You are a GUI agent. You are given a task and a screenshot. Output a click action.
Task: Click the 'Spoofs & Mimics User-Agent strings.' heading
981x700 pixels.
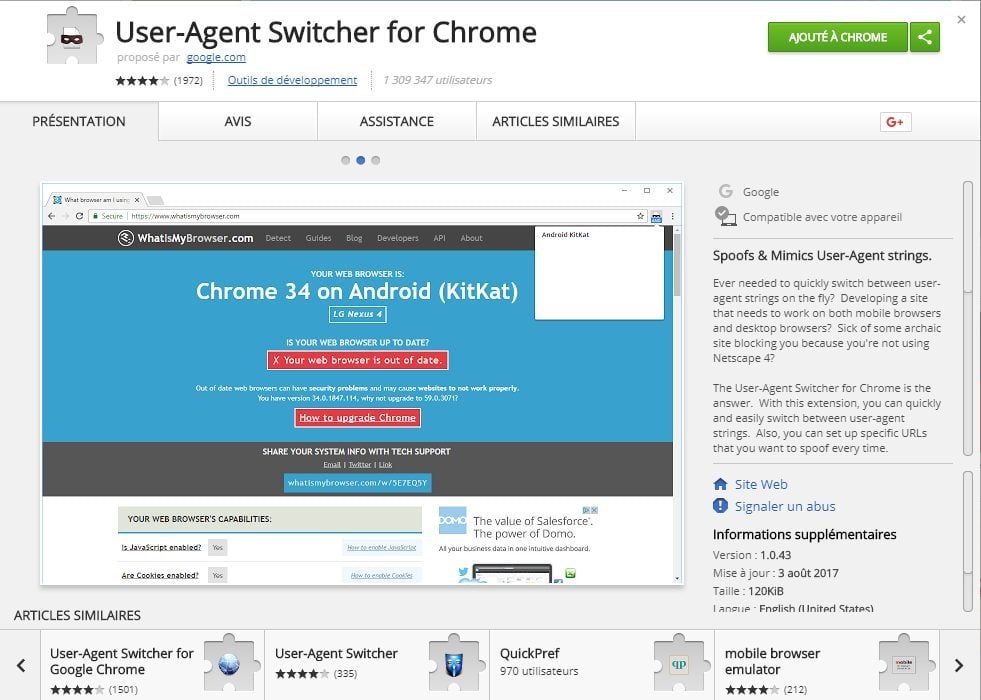pyautogui.click(x=822, y=255)
